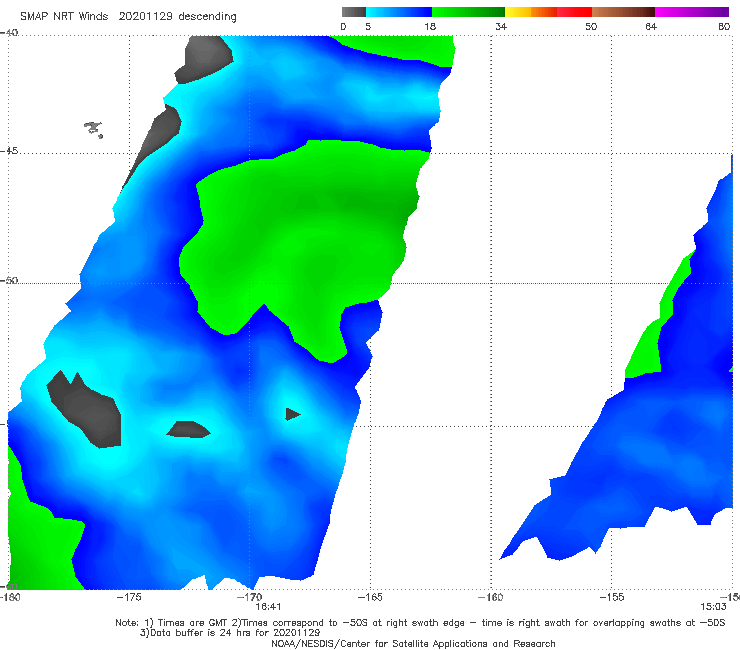Click the longitude label '-155'
Image resolution: width=740 pixels, height=650 pixels.
[612, 597]
